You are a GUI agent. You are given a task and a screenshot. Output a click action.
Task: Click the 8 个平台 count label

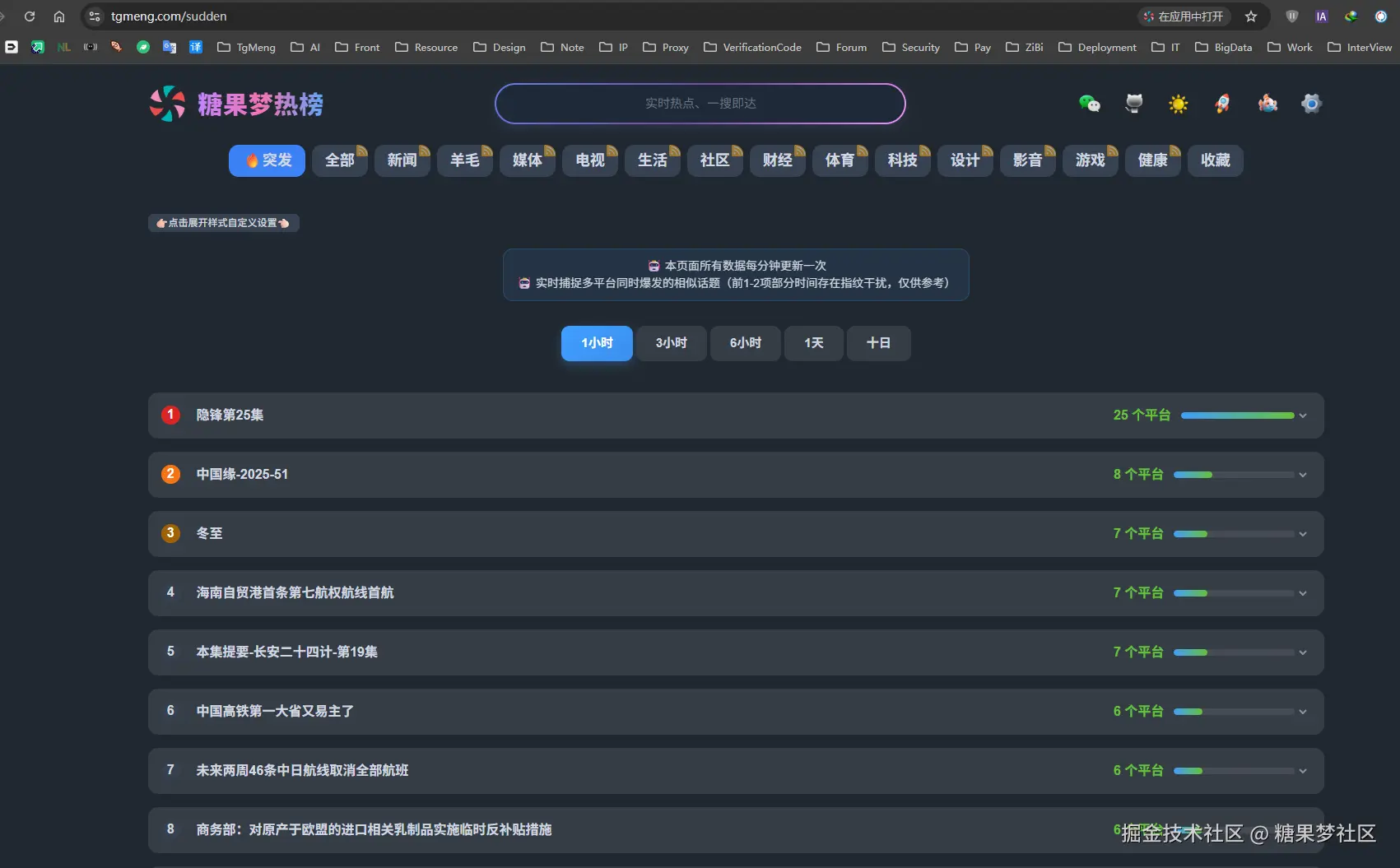1138,474
